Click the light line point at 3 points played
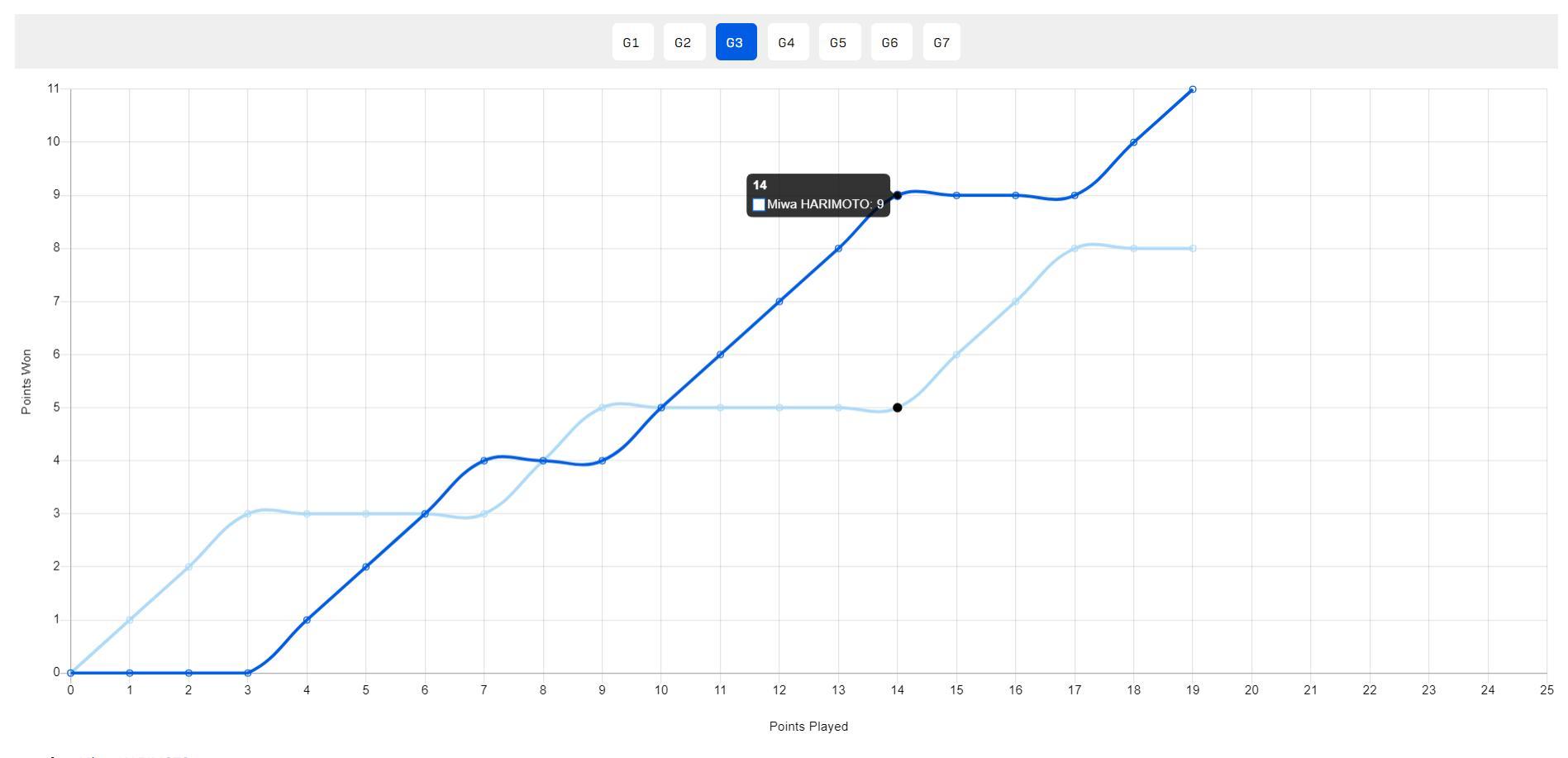Screen dimensions: 1568x758 248,513
